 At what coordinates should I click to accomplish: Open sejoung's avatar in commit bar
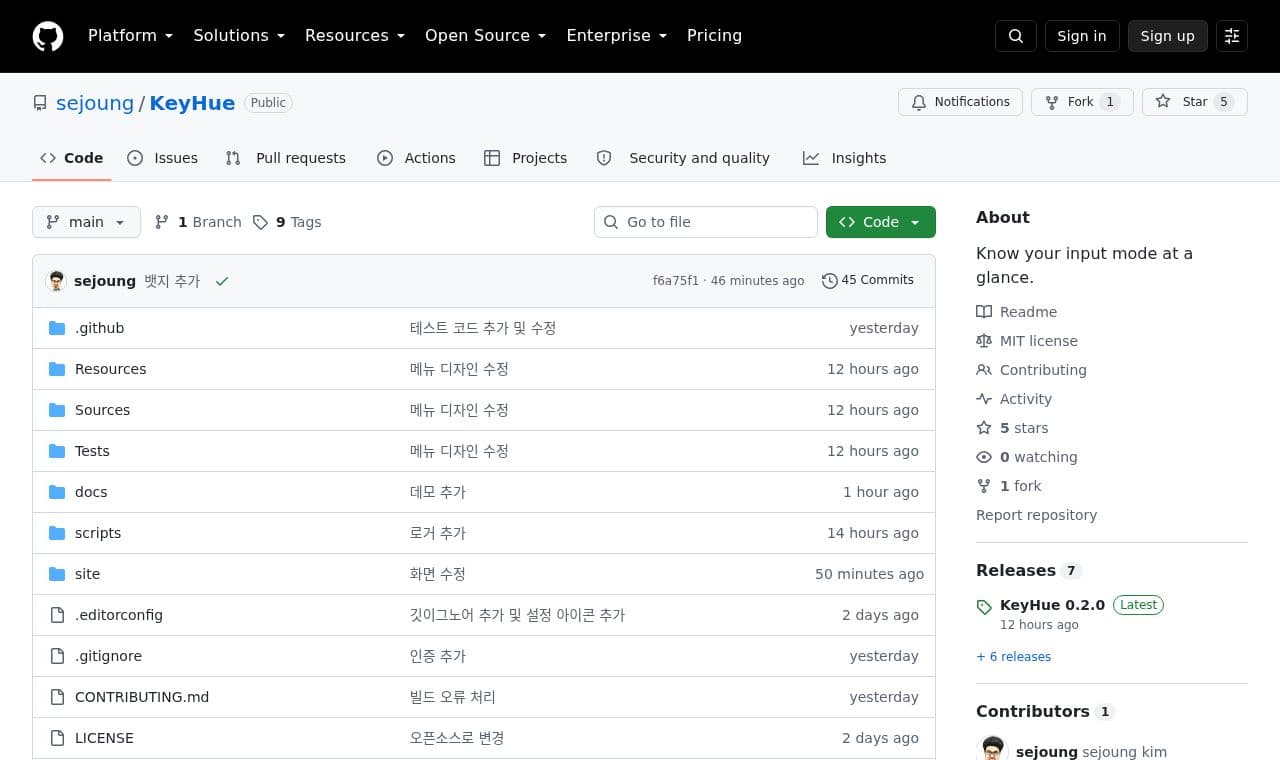tap(56, 281)
